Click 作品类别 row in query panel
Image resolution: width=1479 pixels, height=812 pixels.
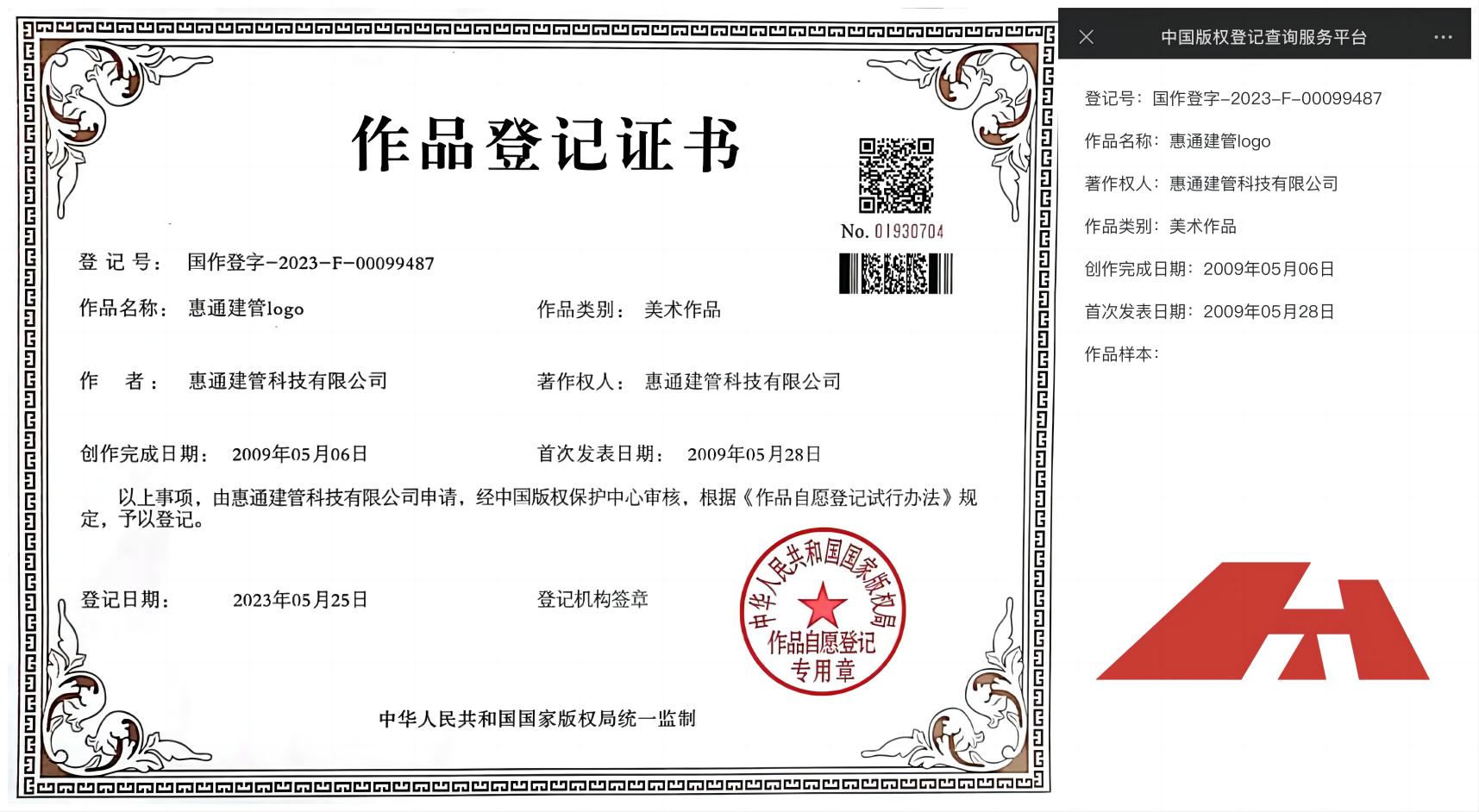(1160, 227)
